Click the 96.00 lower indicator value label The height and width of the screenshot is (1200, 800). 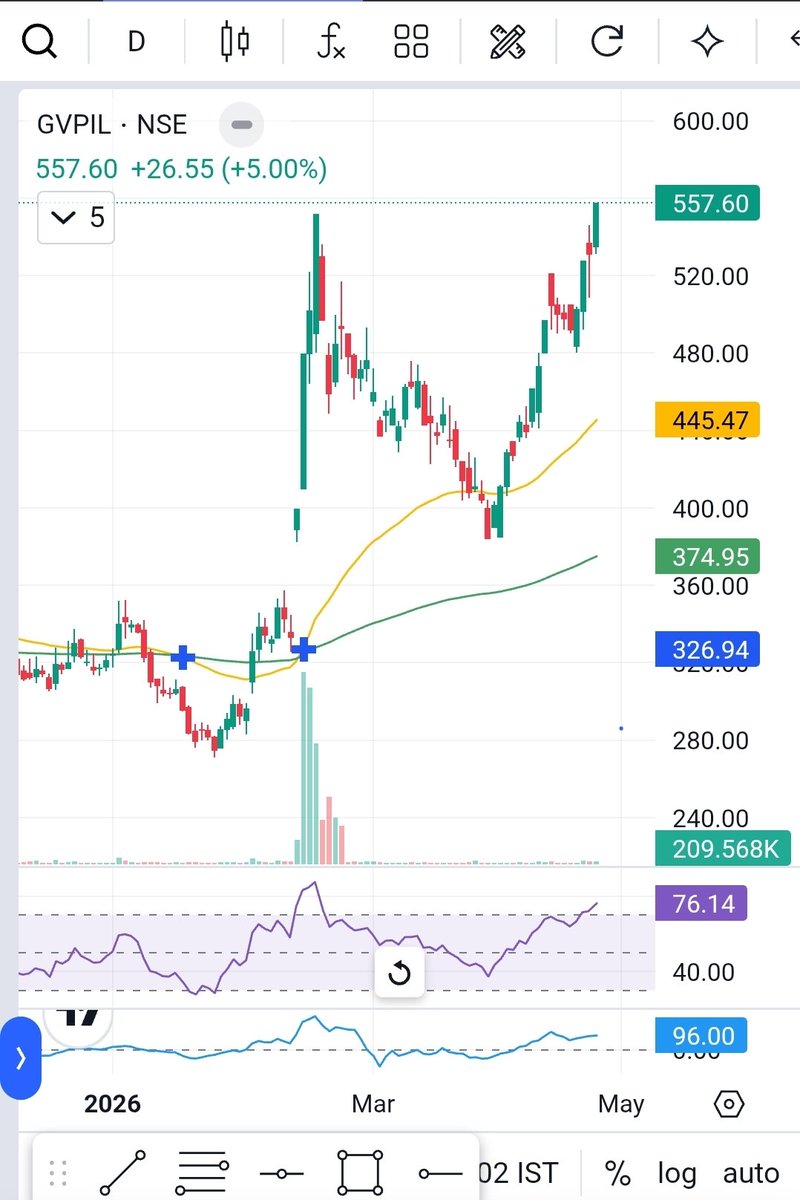pos(701,1036)
